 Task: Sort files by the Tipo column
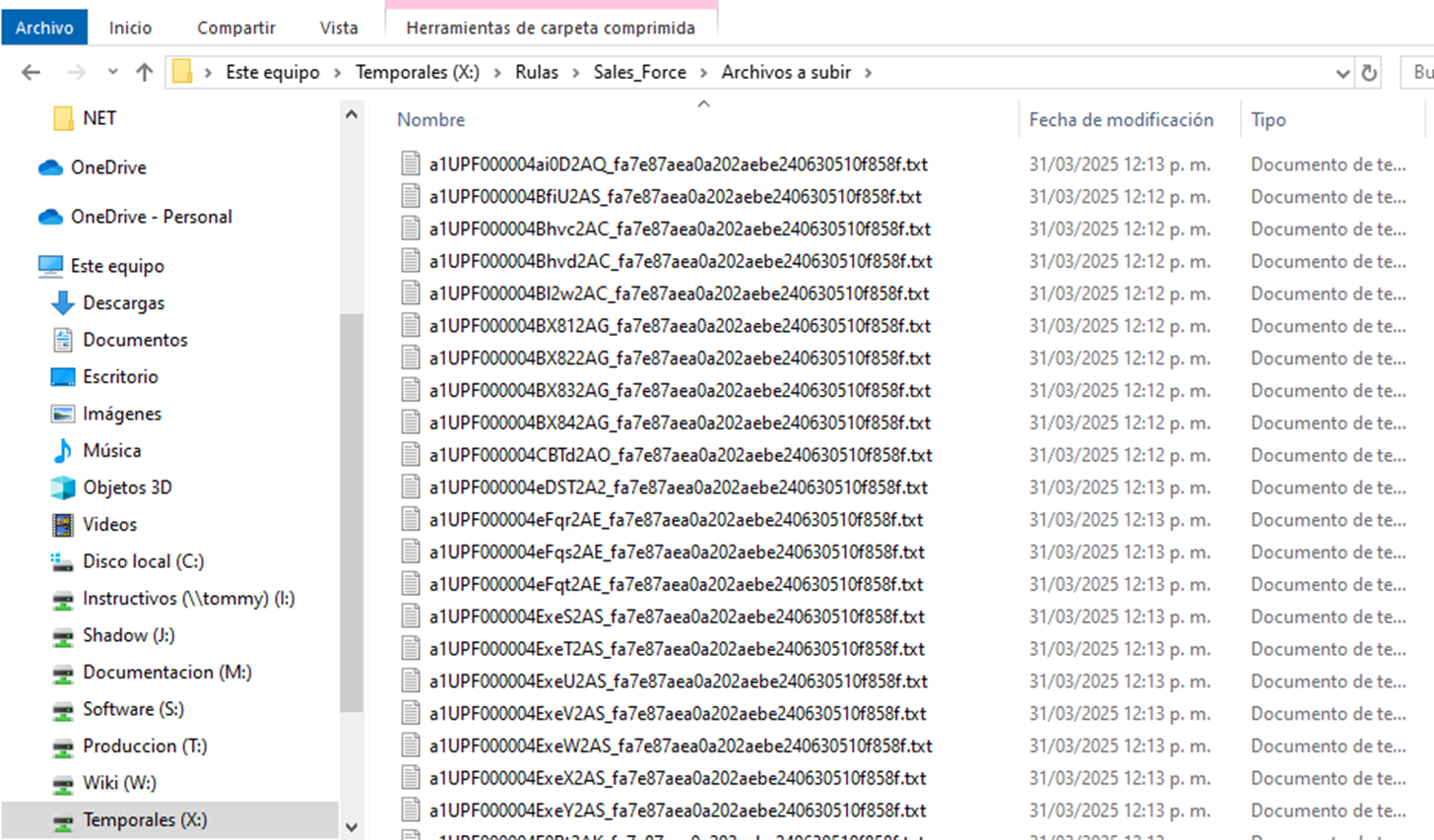(1269, 119)
